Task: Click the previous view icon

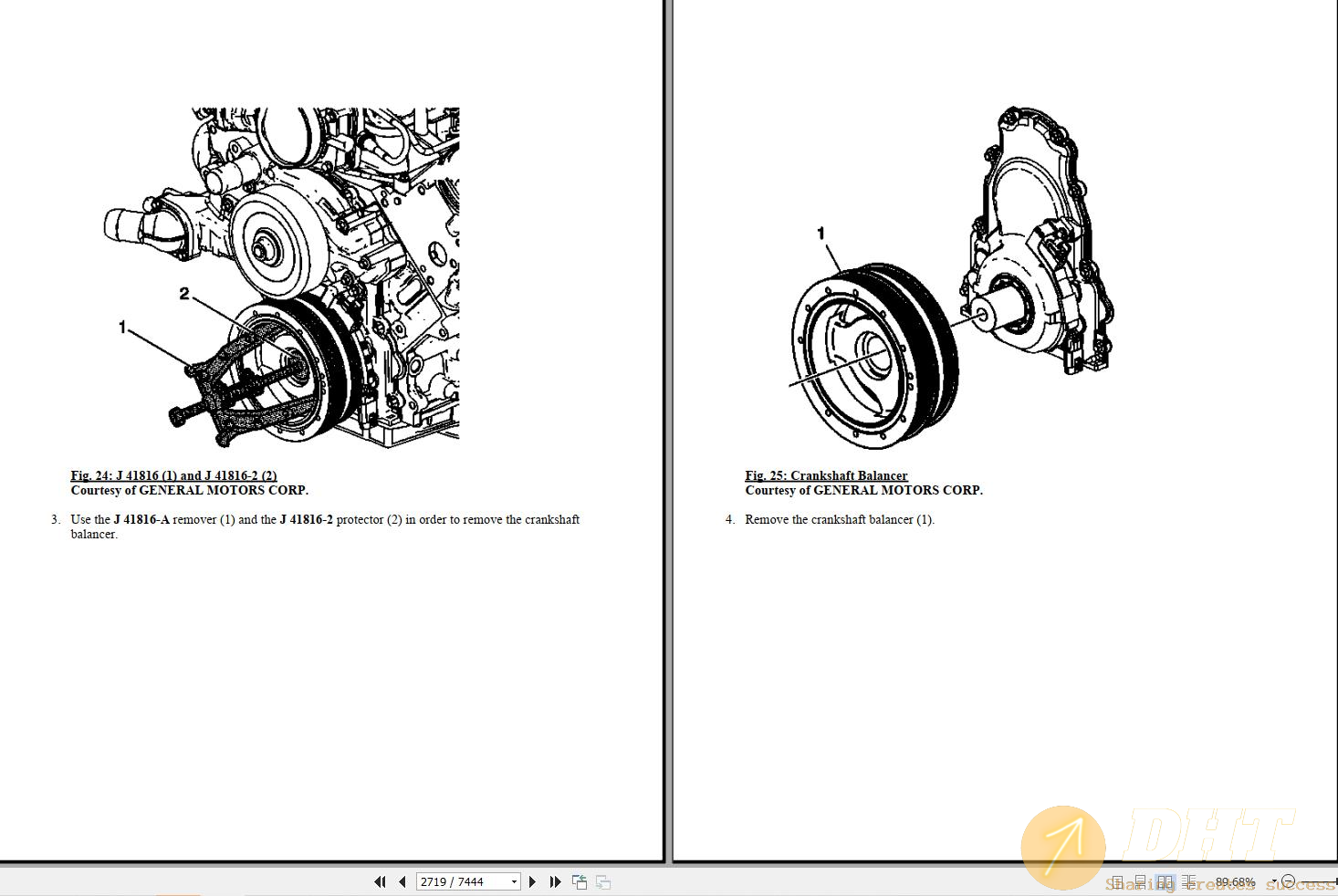Action: [x=580, y=881]
